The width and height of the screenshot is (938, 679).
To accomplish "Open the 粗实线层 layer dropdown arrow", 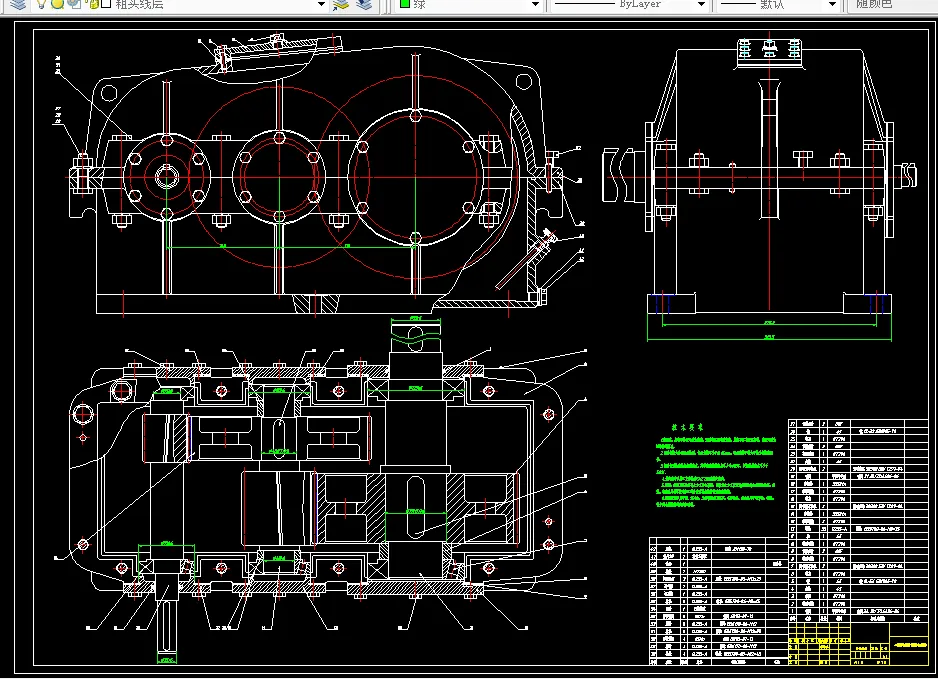I will pos(321,5).
